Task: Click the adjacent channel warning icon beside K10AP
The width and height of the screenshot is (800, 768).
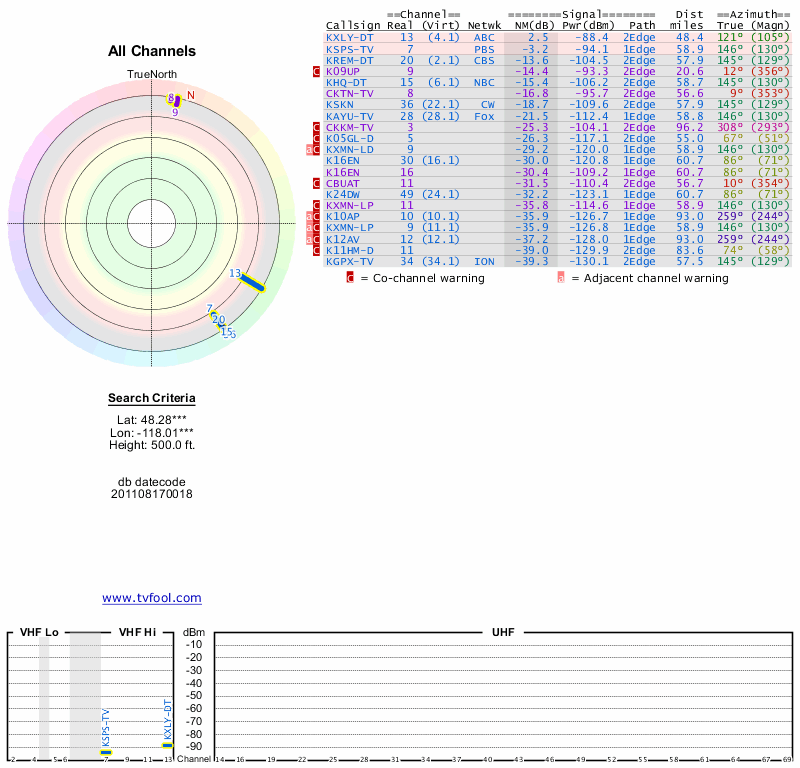Action: pyautogui.click(x=310, y=217)
